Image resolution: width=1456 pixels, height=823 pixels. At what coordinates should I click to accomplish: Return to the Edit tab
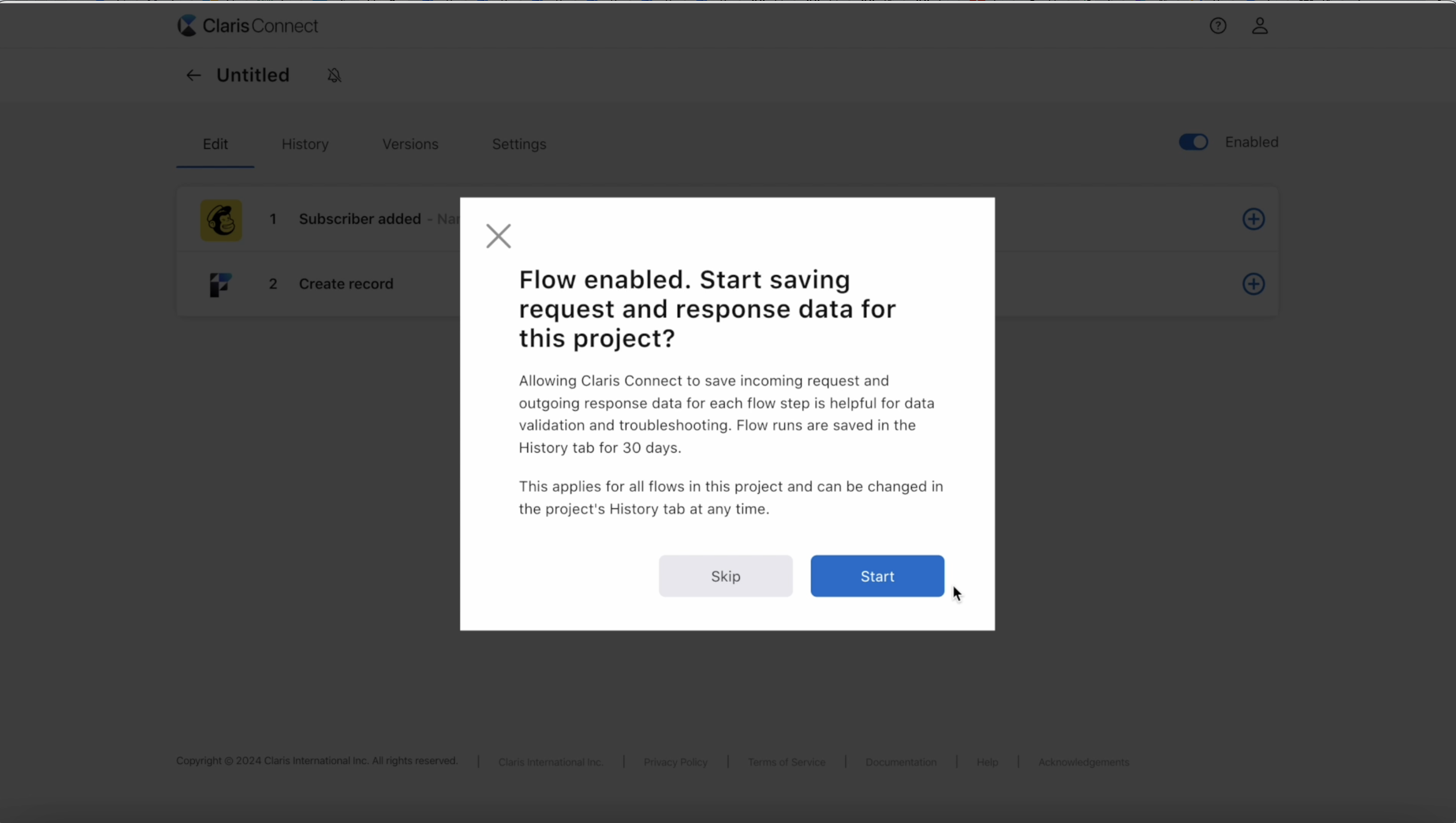pyautogui.click(x=215, y=144)
